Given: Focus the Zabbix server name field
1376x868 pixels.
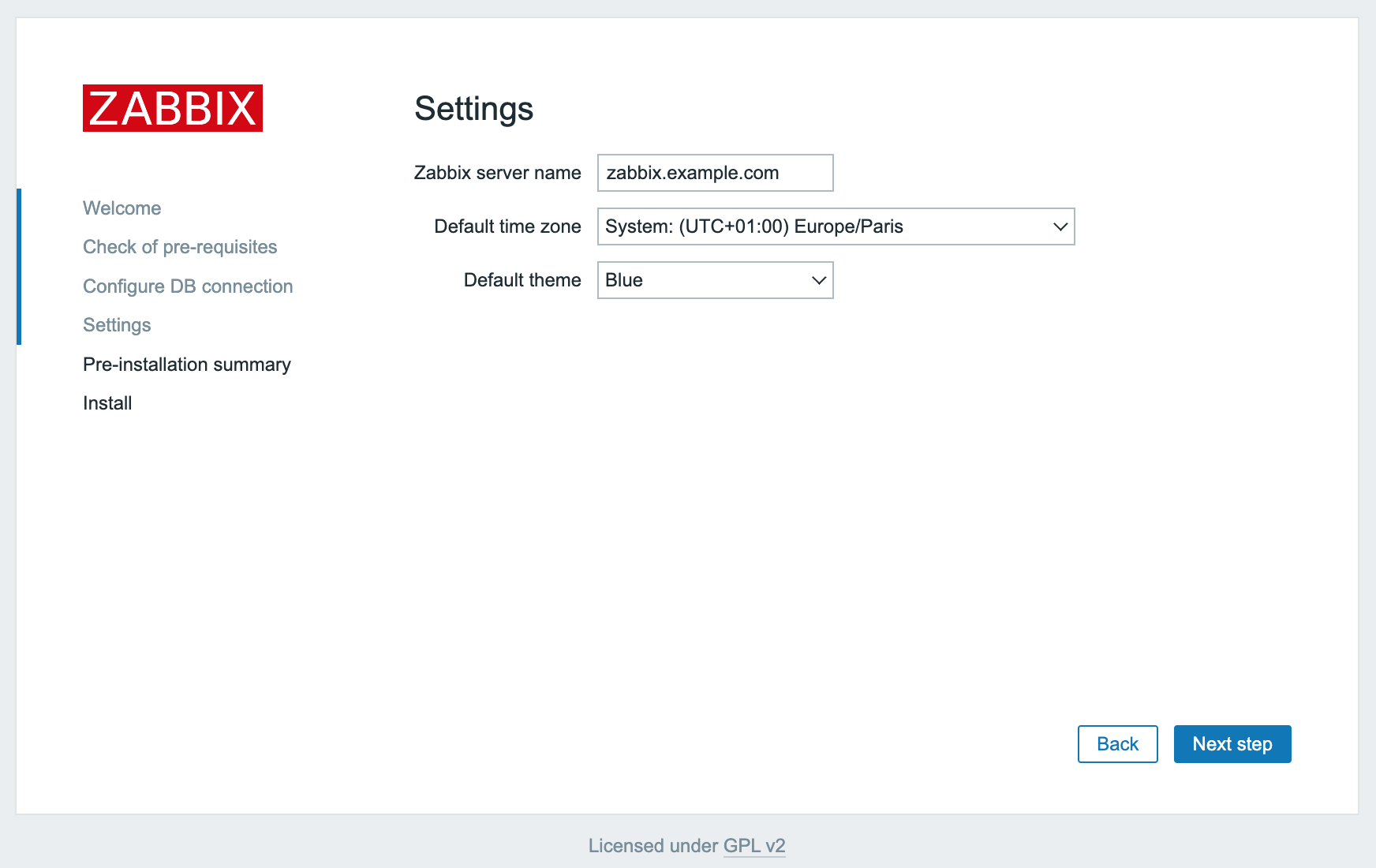Looking at the screenshot, I should point(714,173).
